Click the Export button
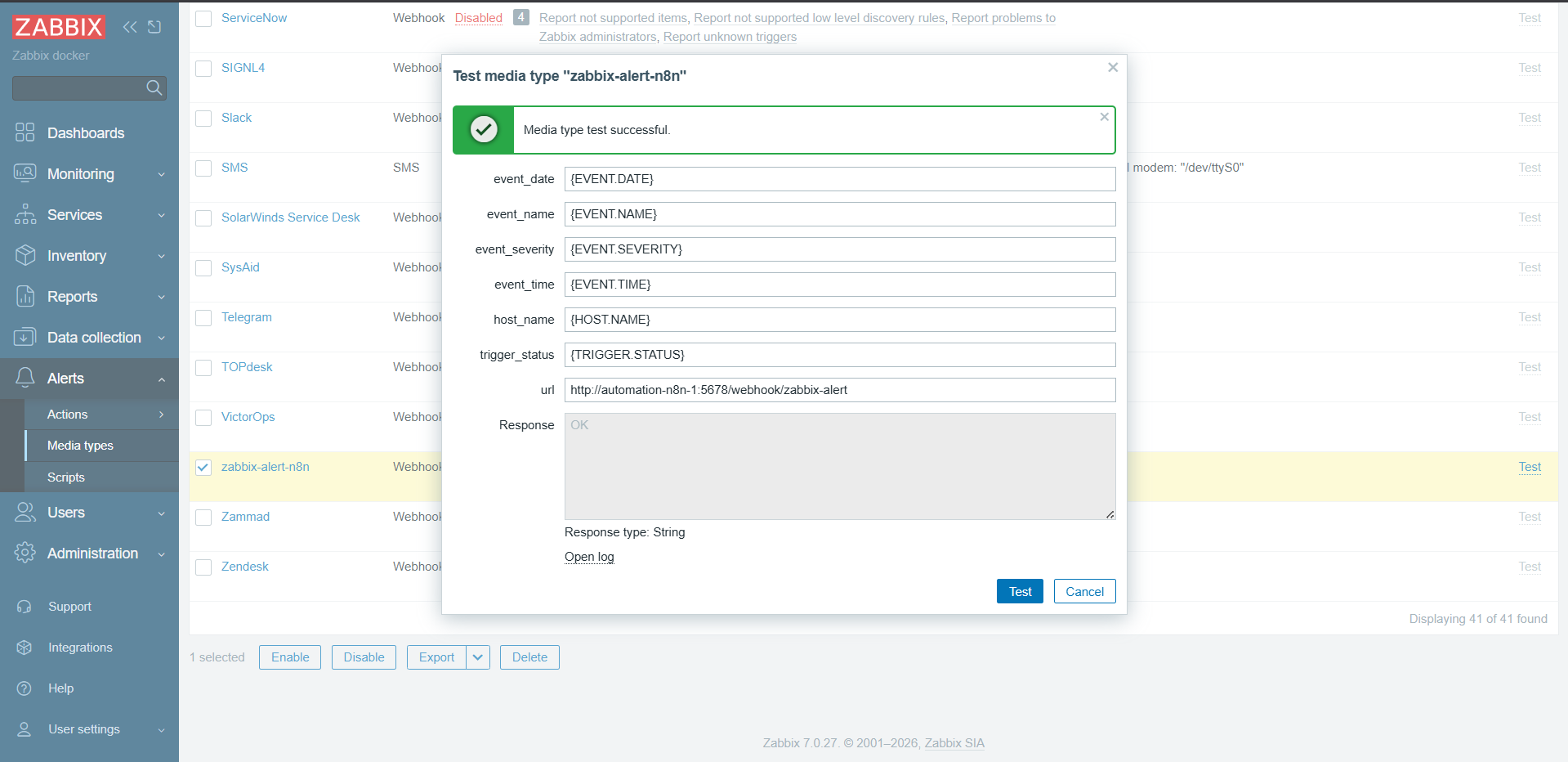 (436, 657)
